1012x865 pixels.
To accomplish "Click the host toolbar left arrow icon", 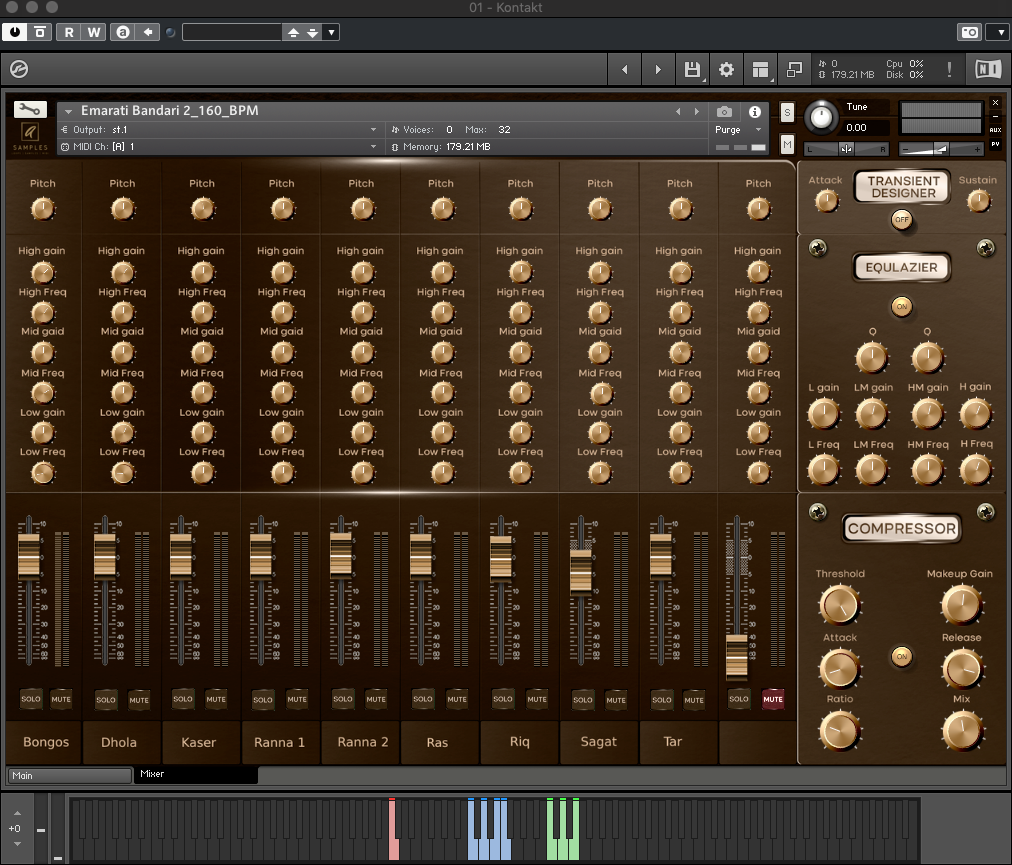I will coord(148,32).
